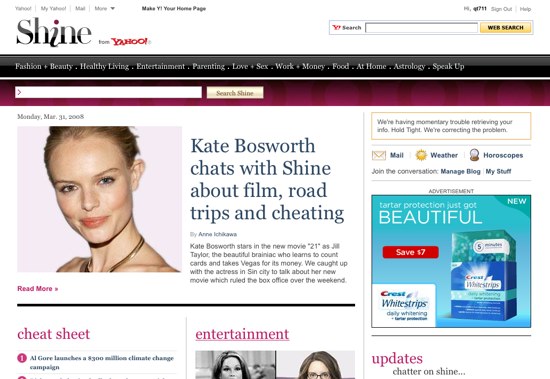Click the cheat sheet heading
This screenshot has height=379, width=550.
[54, 334]
